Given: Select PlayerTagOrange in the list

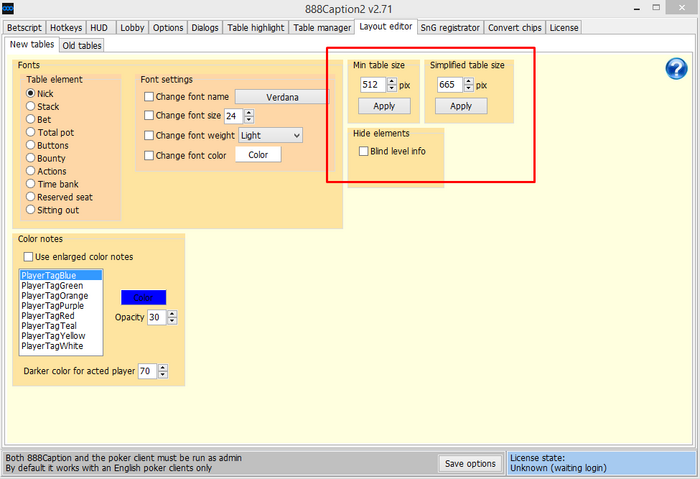Looking at the screenshot, I should coord(61,296).
